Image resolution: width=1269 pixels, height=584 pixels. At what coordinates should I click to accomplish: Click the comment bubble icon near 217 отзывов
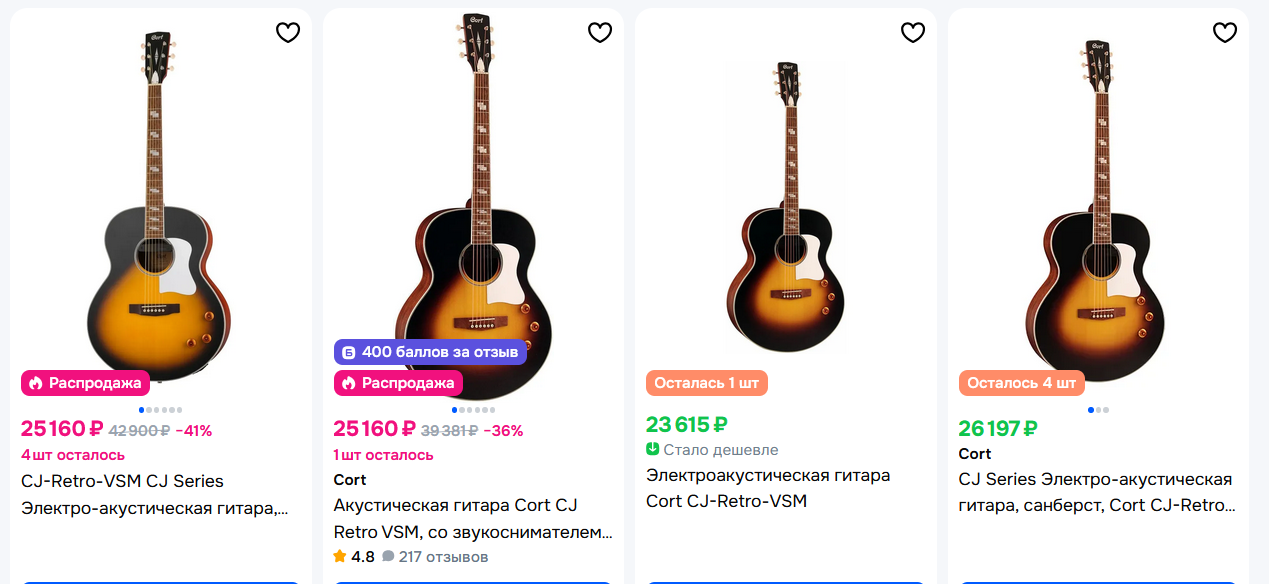point(388,557)
